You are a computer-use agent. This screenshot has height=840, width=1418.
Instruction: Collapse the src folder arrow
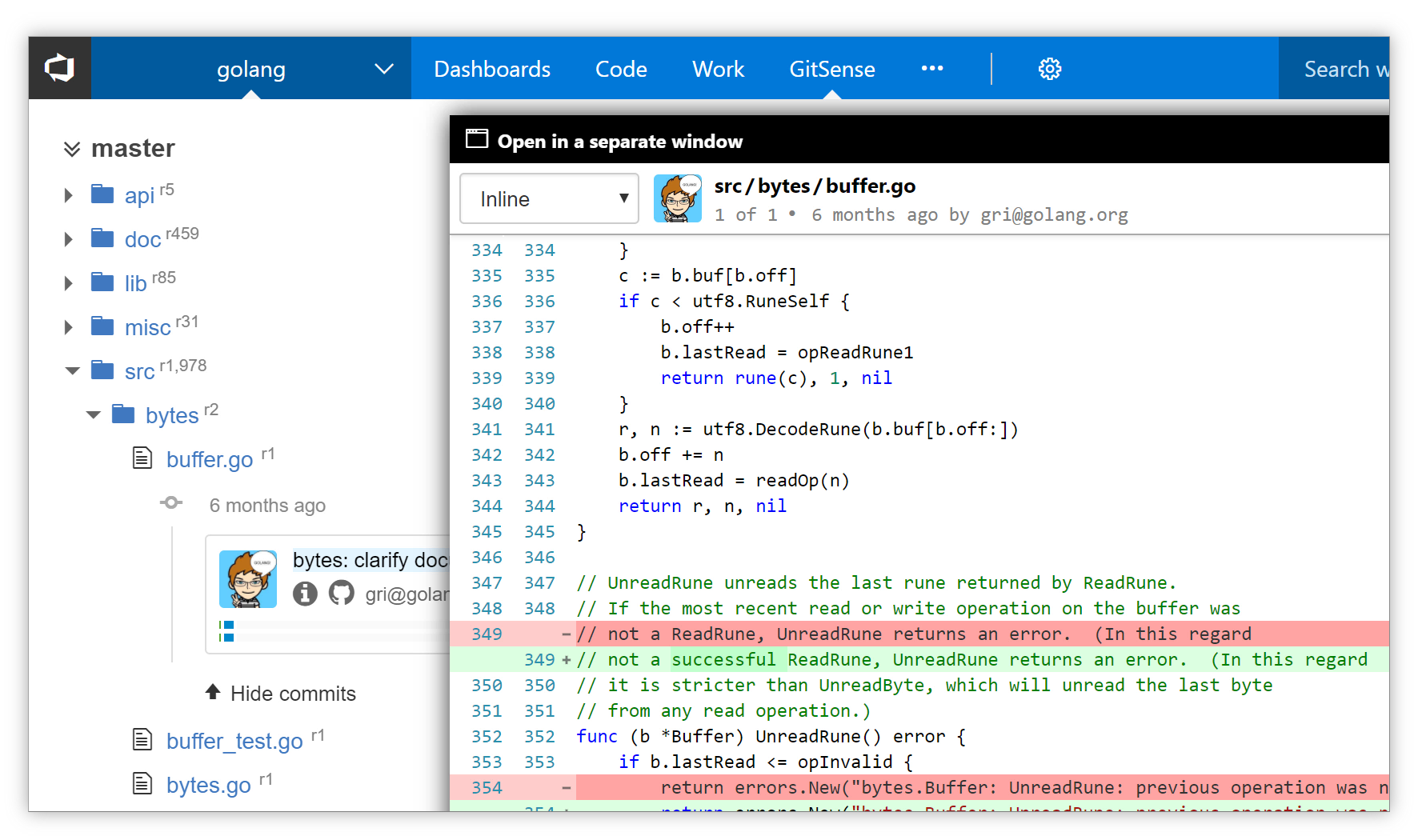pyautogui.click(x=72, y=371)
